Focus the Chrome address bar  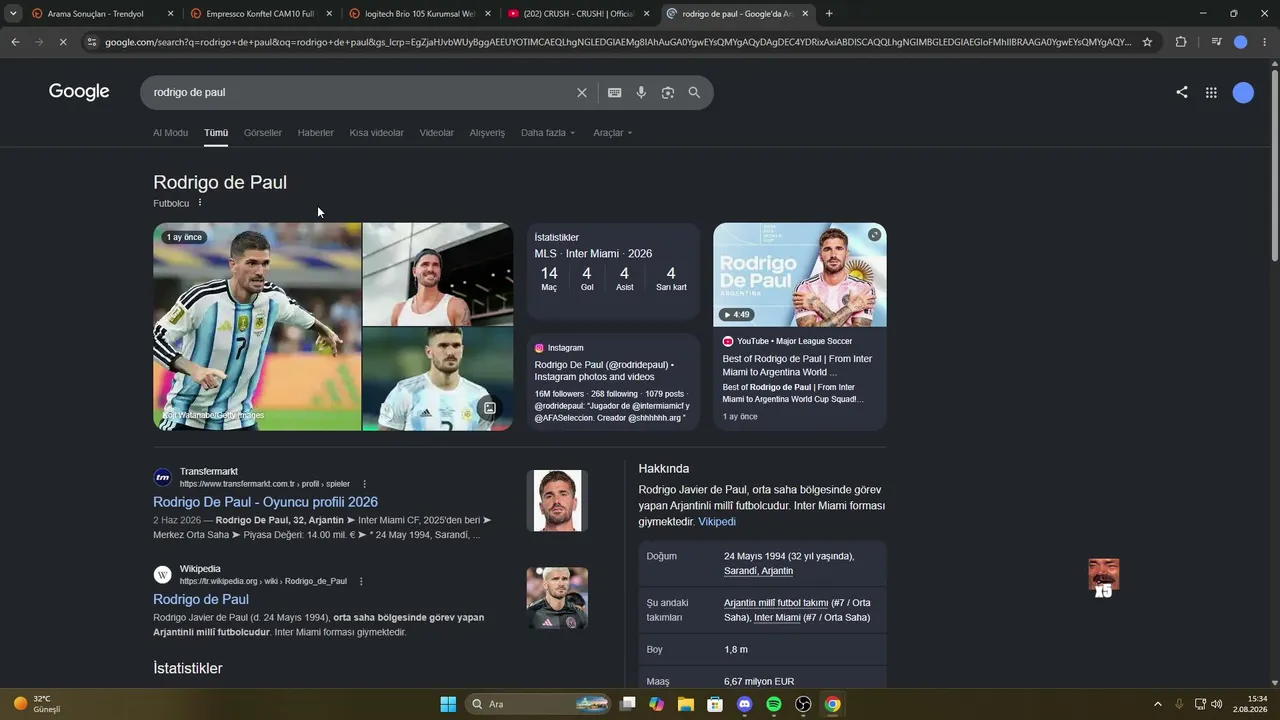(618, 42)
